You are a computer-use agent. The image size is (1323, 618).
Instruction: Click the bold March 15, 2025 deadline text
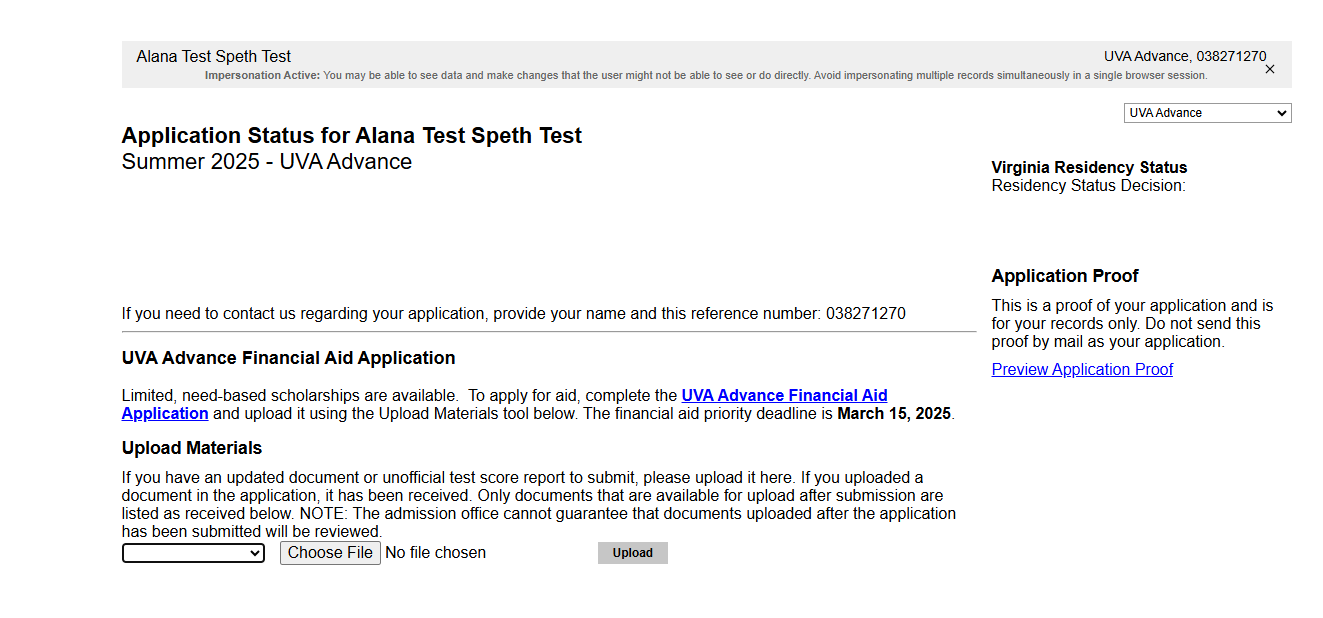point(894,413)
